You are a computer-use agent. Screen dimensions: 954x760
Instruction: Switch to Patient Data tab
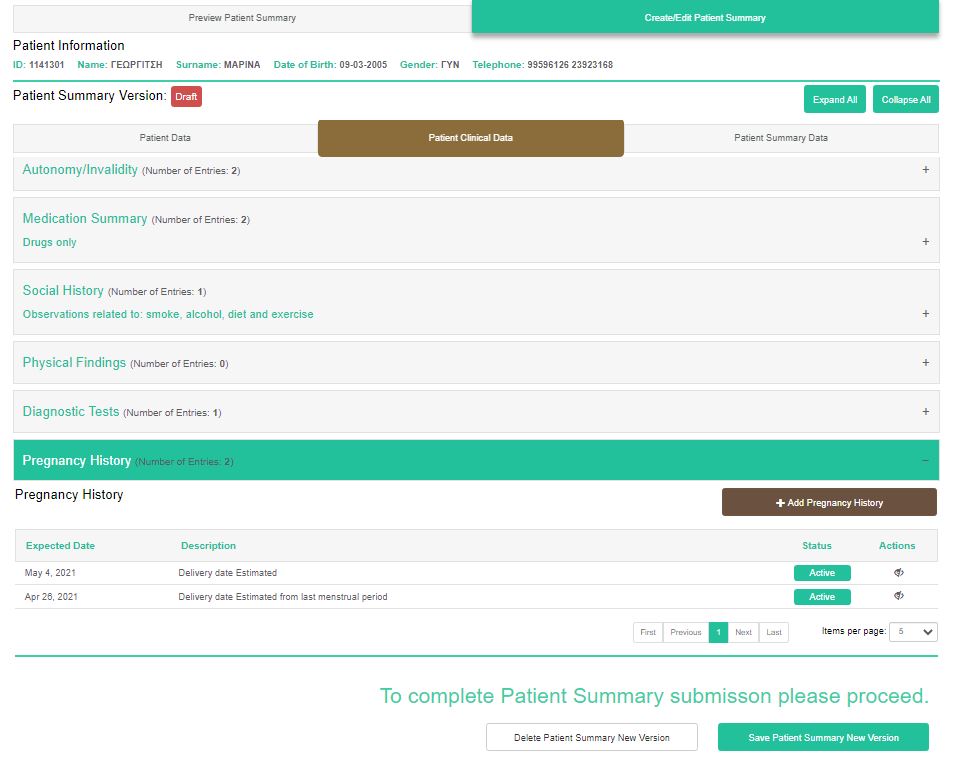point(165,138)
